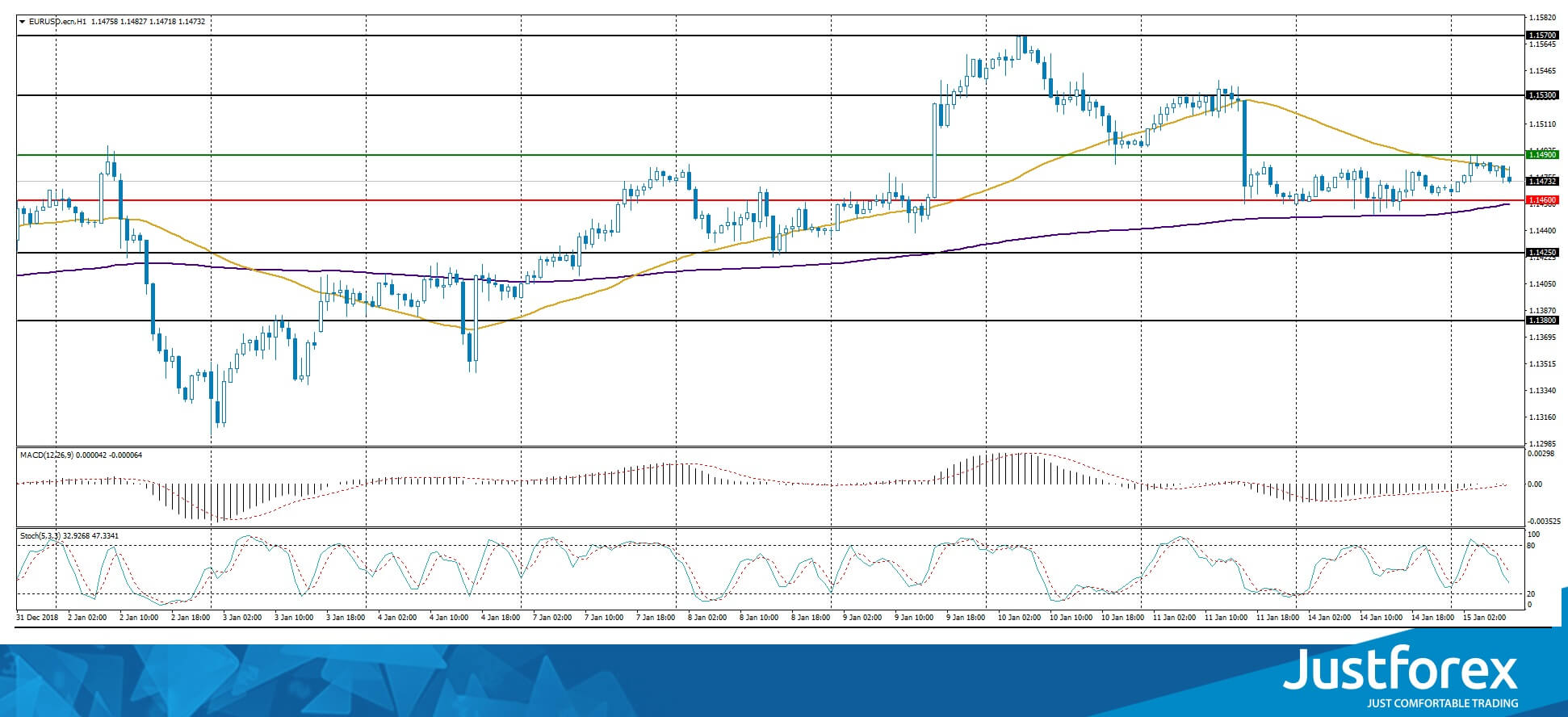
Task: Click the 9 Jan 18:00 time label
Action: 966,618
